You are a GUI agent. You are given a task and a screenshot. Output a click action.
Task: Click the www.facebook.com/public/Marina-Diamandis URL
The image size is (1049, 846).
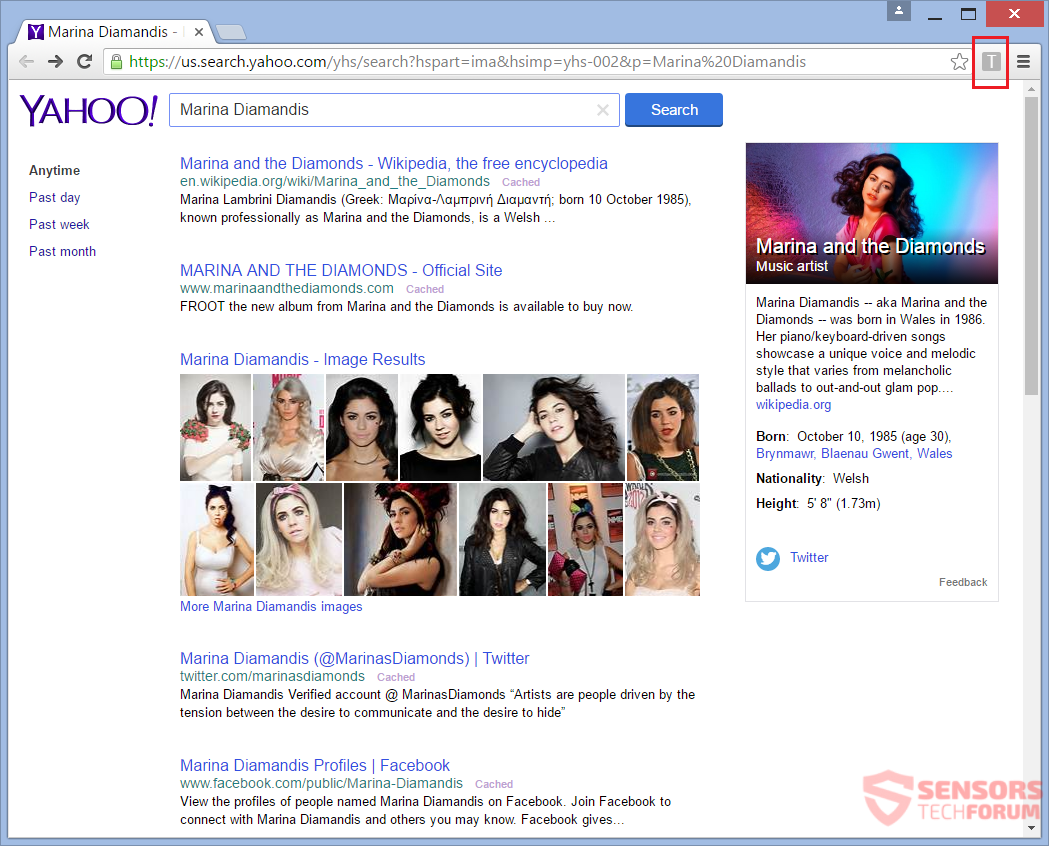[x=321, y=783]
